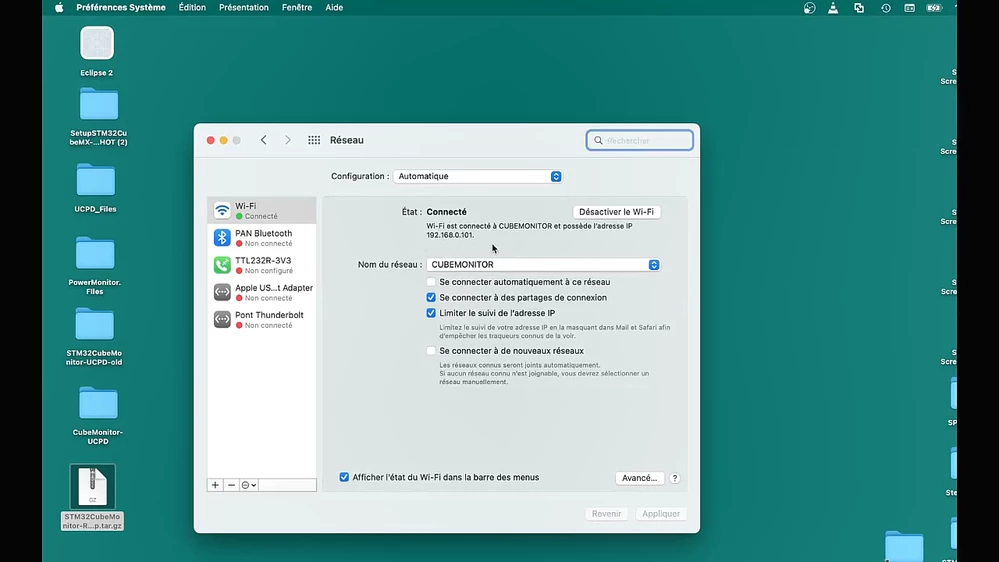Click the battery status icon in menu bar
Screen dimensions: 999x562
click(934, 8)
